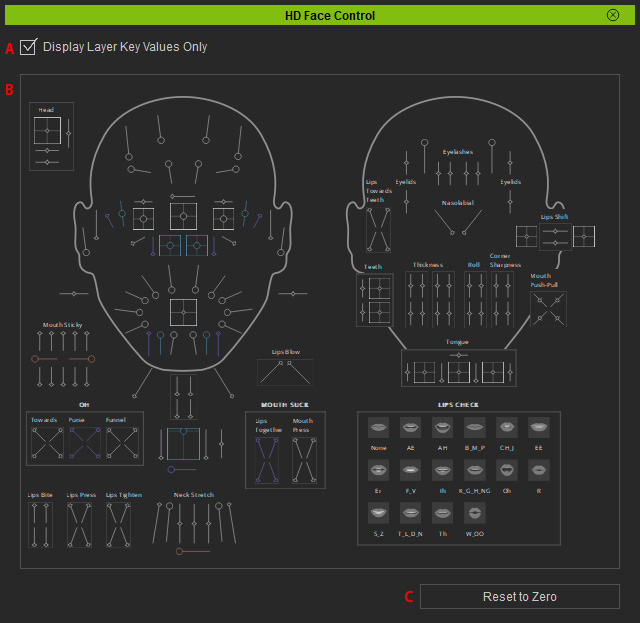This screenshot has height=623, width=640.
Task: Select the Oh viseme lips icon
Action: pos(507,470)
